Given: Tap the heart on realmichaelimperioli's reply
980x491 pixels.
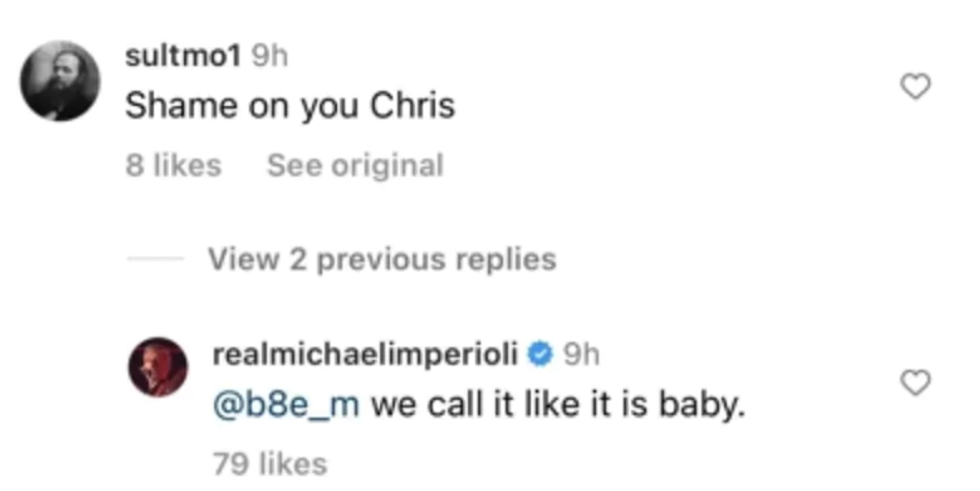Looking at the screenshot, I should (915, 382).
